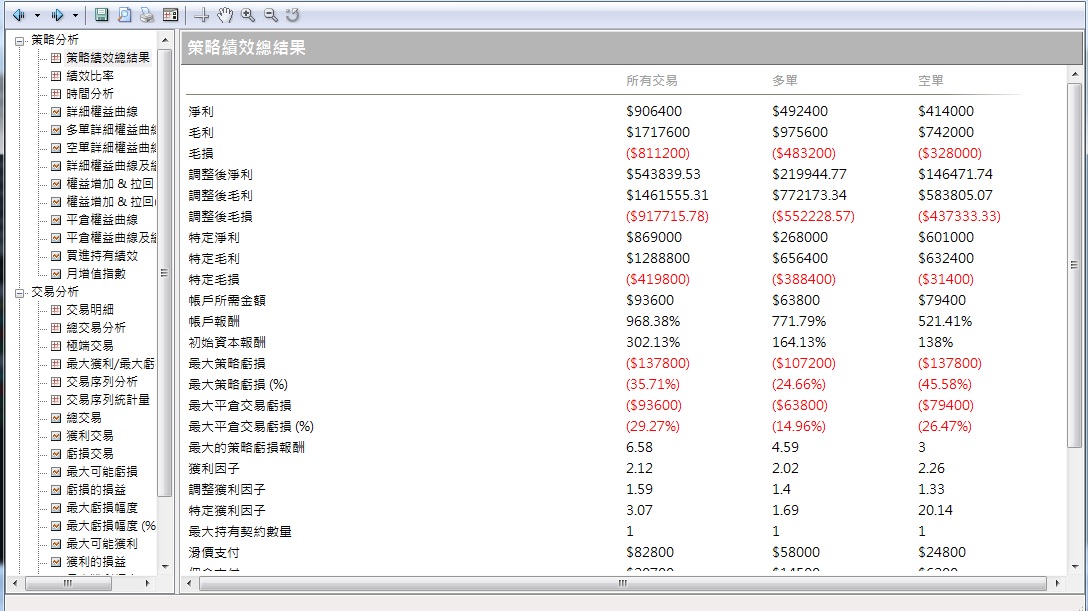Click the zoom out magnifier
The height and width of the screenshot is (611, 1088).
[x=271, y=15]
